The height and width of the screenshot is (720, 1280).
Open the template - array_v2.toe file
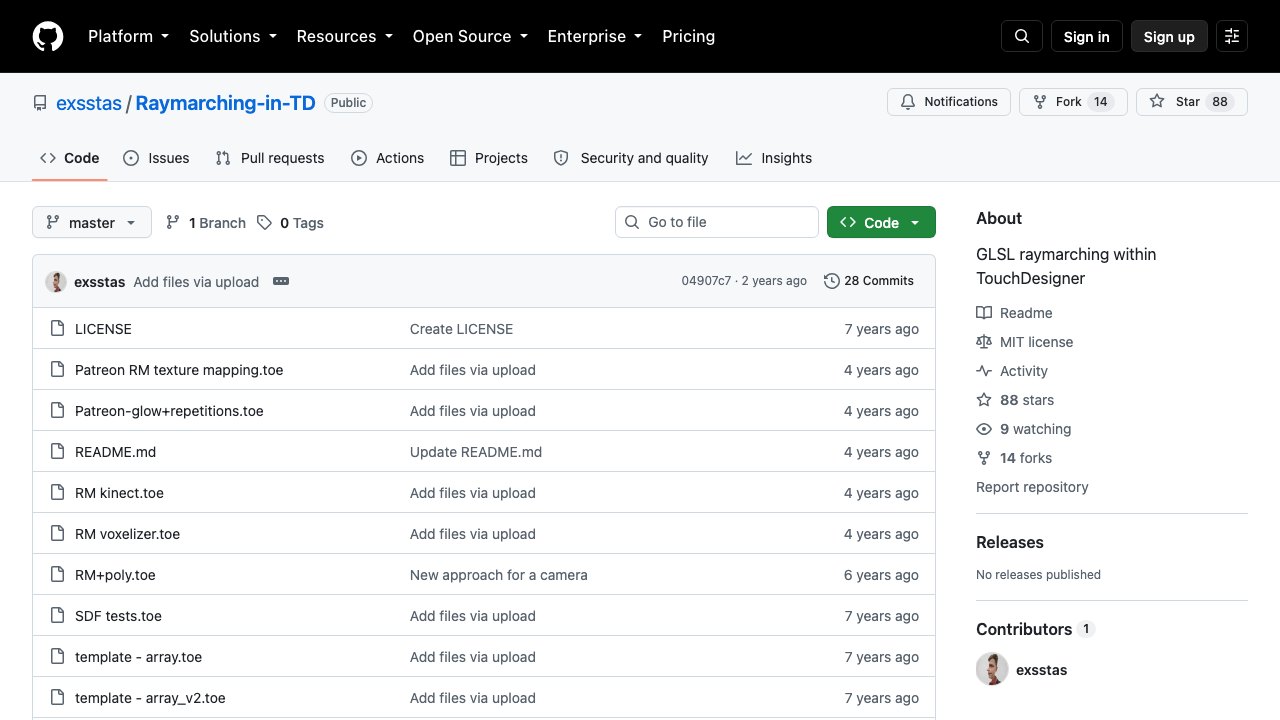pos(150,698)
